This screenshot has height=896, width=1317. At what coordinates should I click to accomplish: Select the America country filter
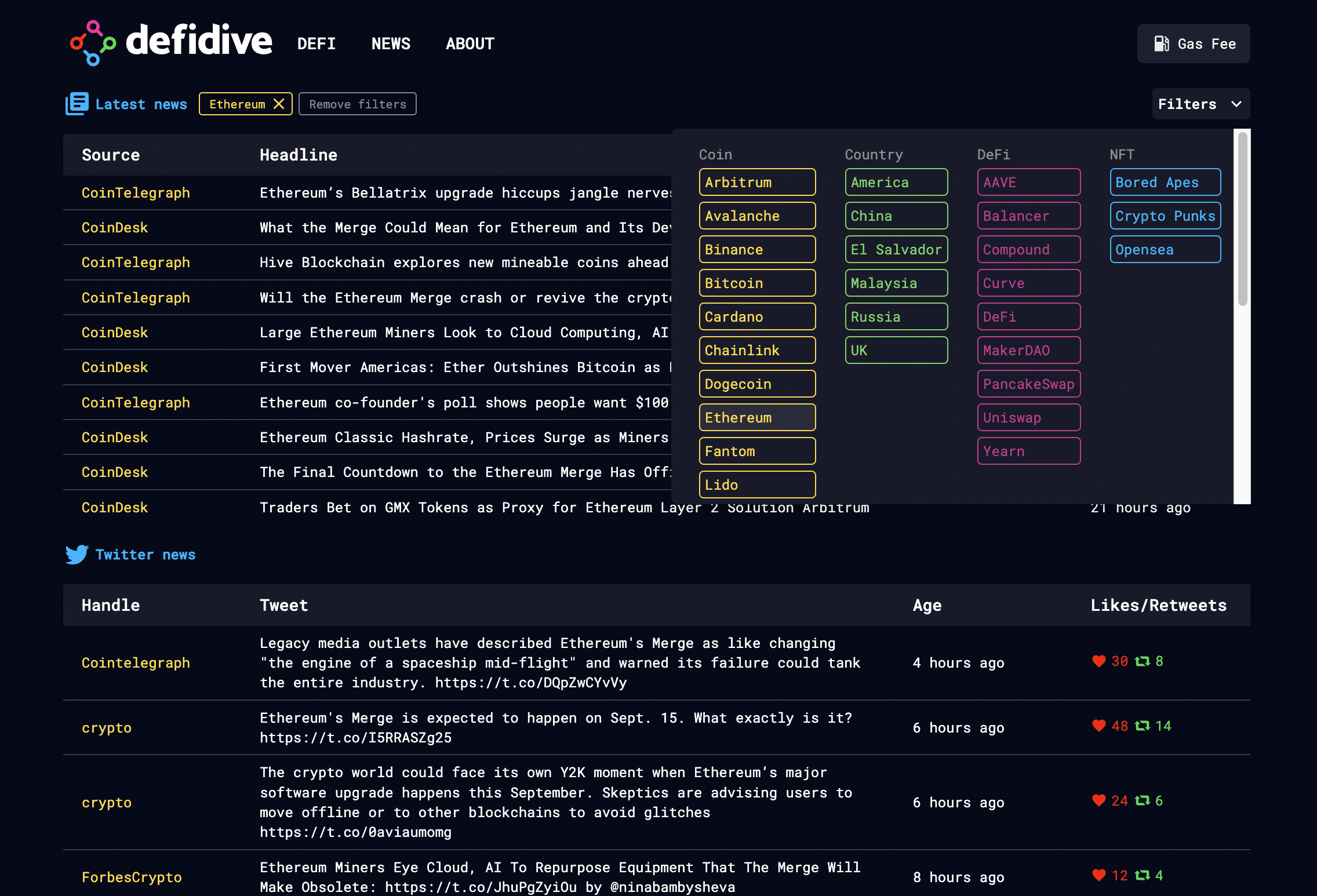pyautogui.click(x=896, y=182)
